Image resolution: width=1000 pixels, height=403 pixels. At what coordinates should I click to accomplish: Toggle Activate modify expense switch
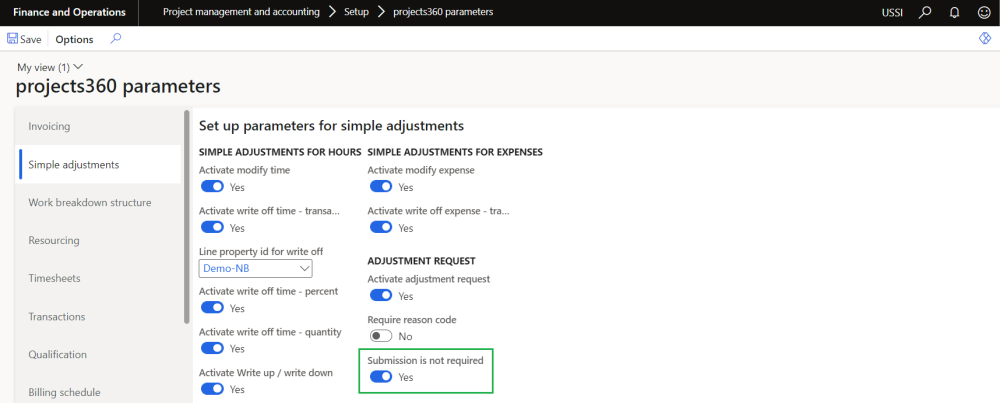[380, 187]
